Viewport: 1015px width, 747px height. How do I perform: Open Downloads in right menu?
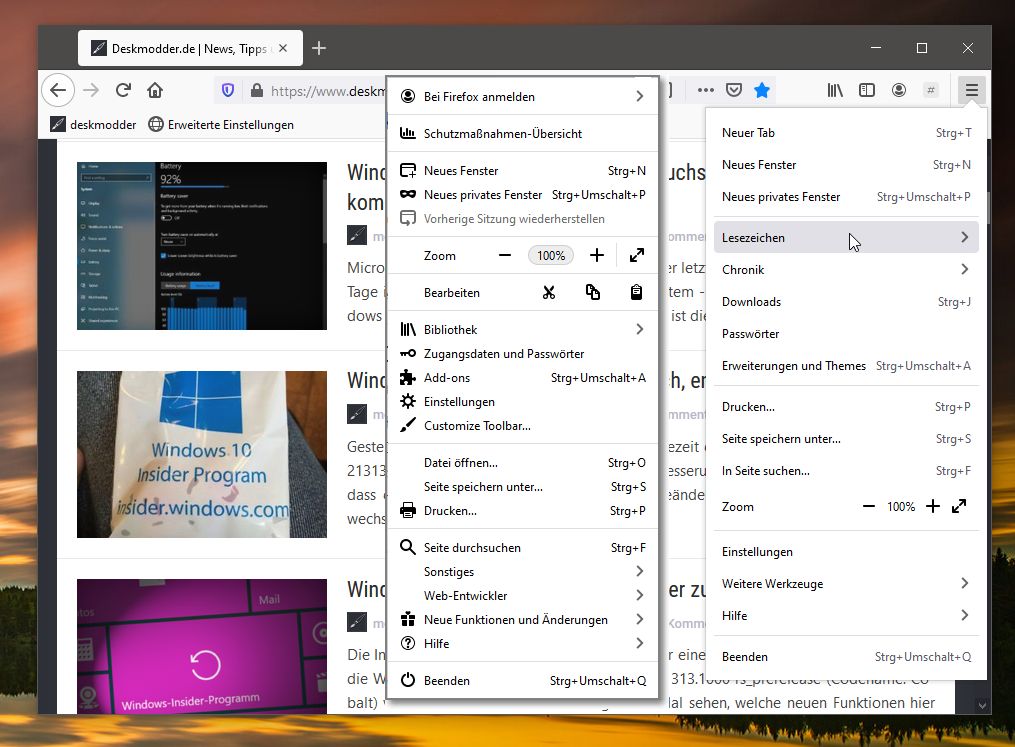click(x=846, y=302)
